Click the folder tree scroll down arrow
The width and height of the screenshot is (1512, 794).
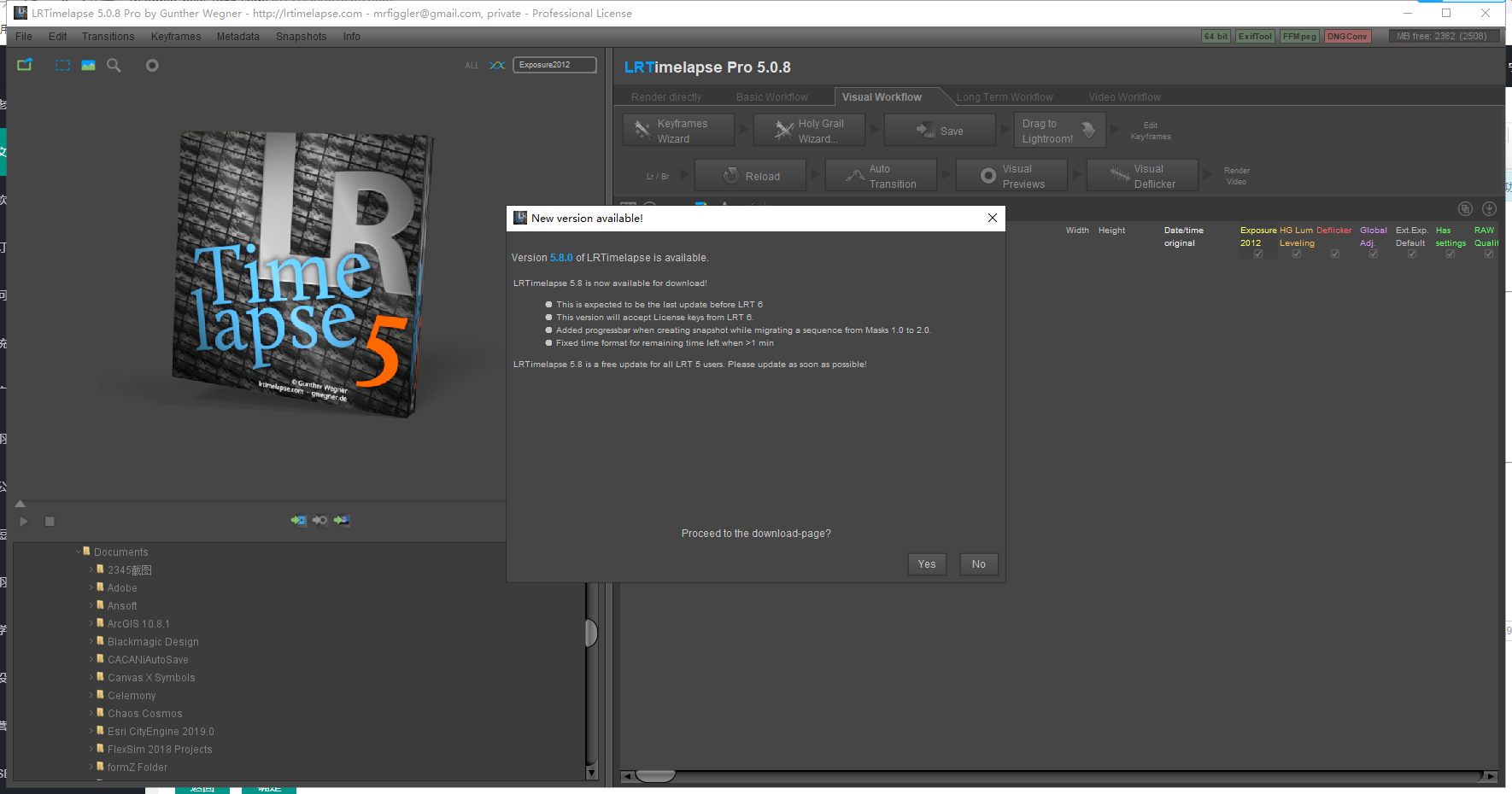pos(591,773)
